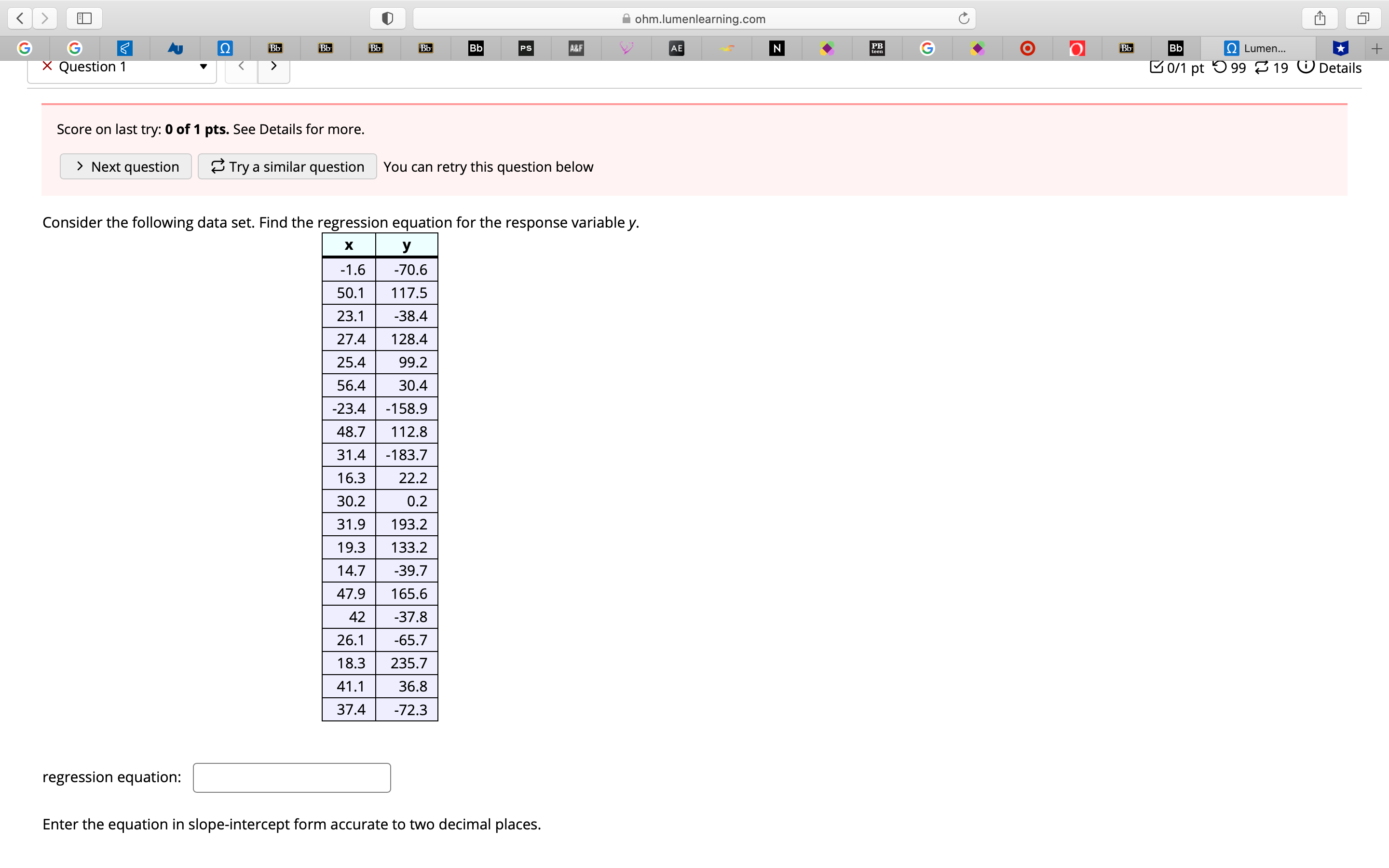Show the tab overview in Safari
The image size is (1389, 868).
pos(1362,18)
